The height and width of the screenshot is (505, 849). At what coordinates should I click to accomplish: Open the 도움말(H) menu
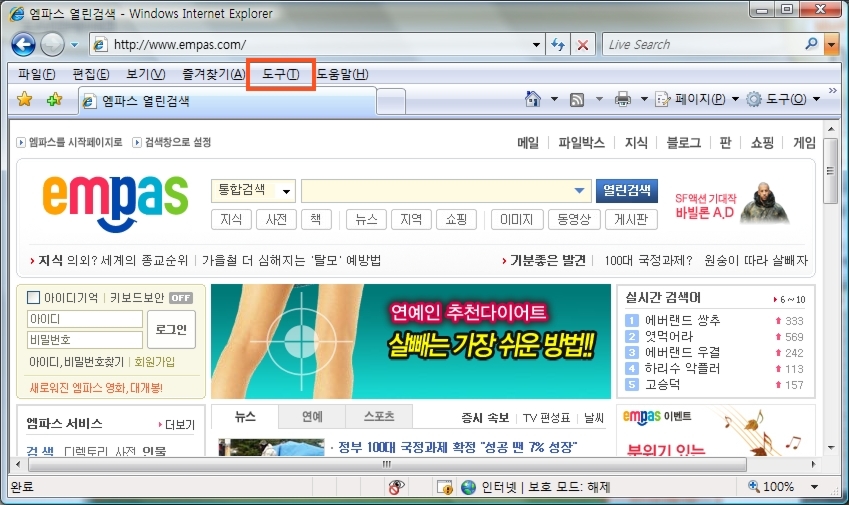point(342,74)
